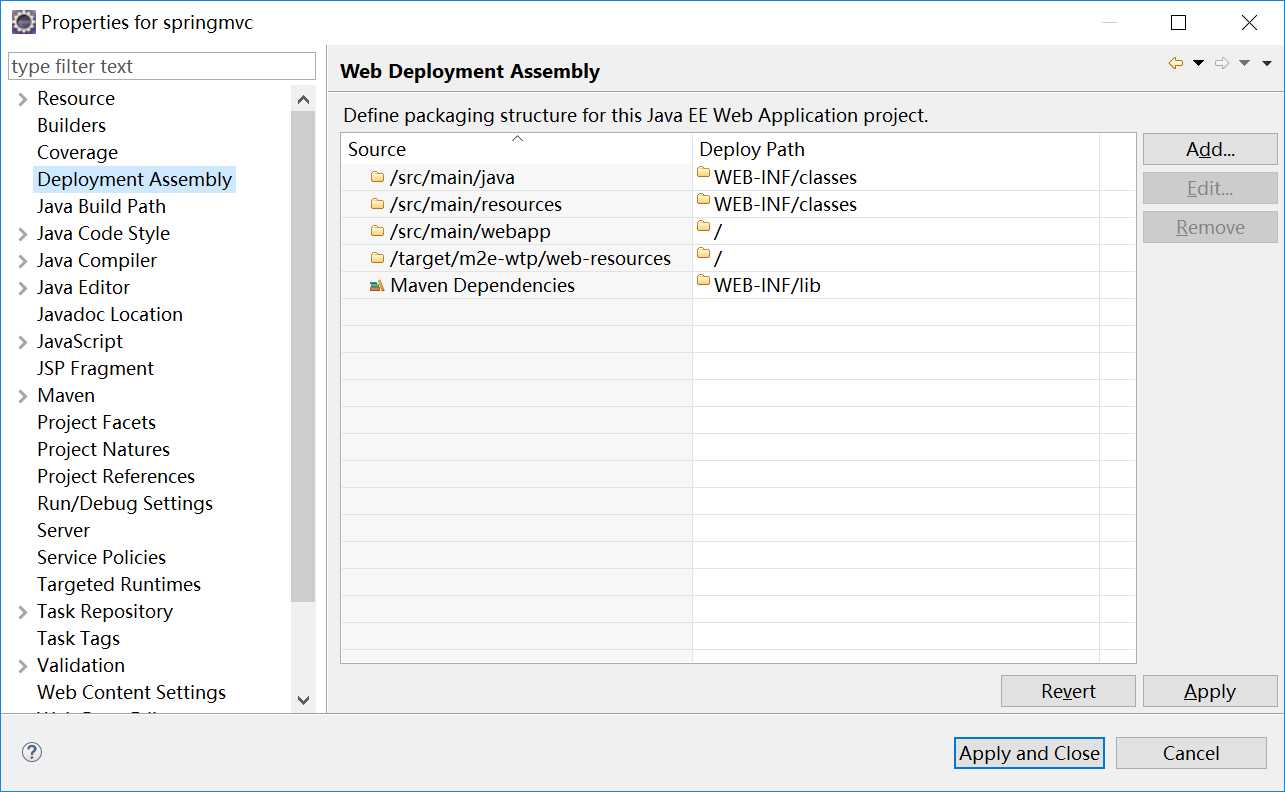Select Builders in the properties tree
This screenshot has height=792, width=1285.
click(x=71, y=125)
